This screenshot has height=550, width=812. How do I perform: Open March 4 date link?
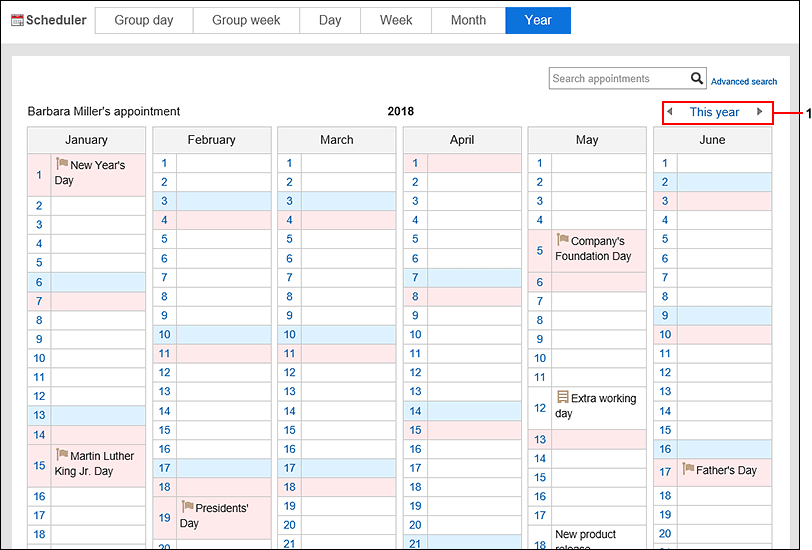tap(289, 220)
